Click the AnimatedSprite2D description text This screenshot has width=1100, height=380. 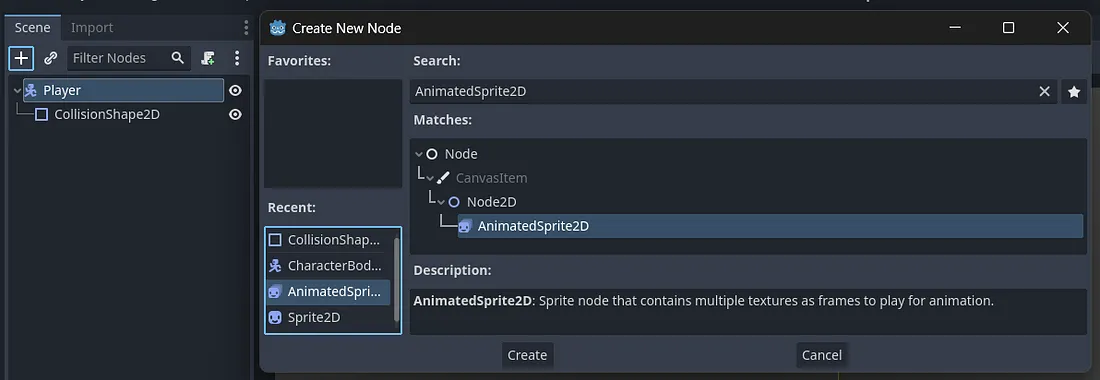click(x=704, y=301)
